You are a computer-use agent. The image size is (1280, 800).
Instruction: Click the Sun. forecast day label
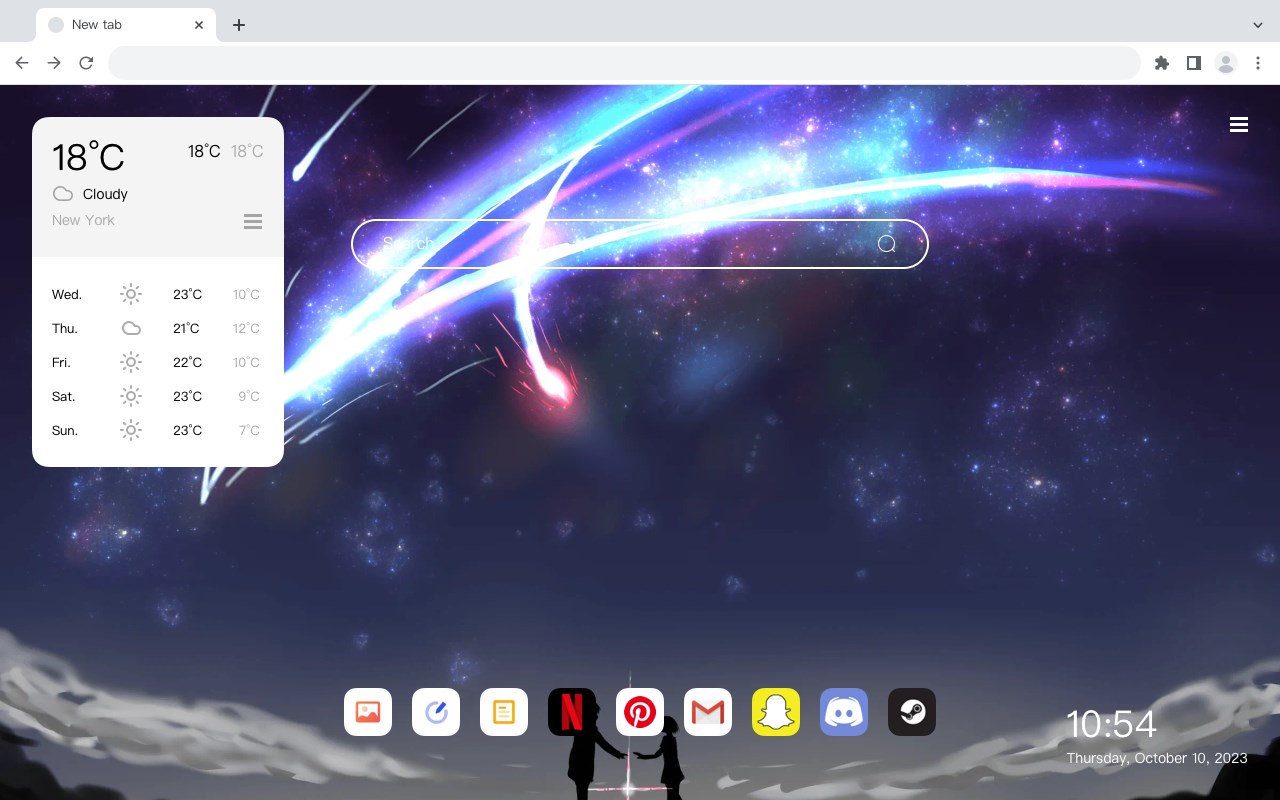coord(65,430)
